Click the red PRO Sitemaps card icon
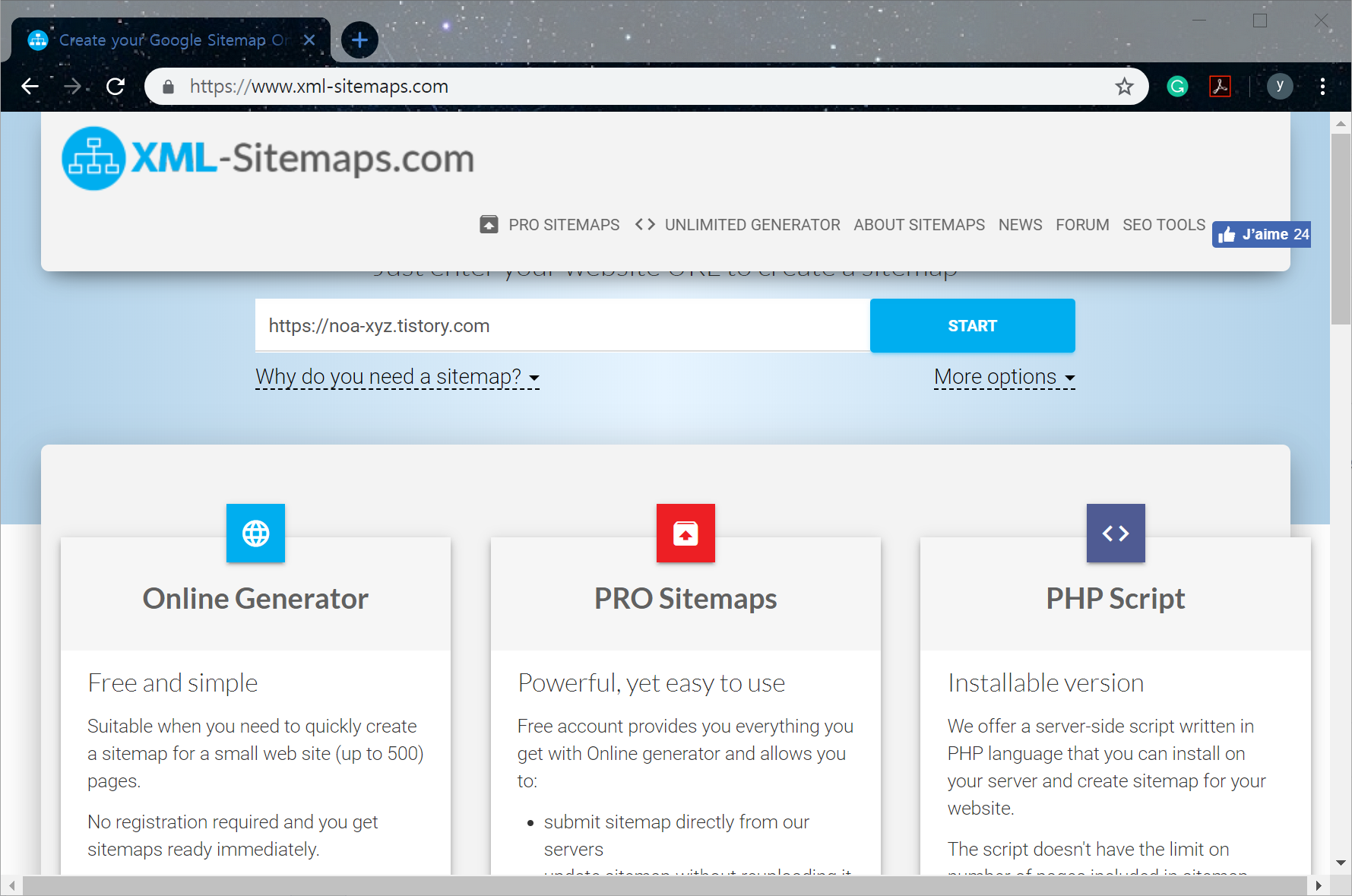Screen dimensions: 1352x896 (x=685, y=533)
